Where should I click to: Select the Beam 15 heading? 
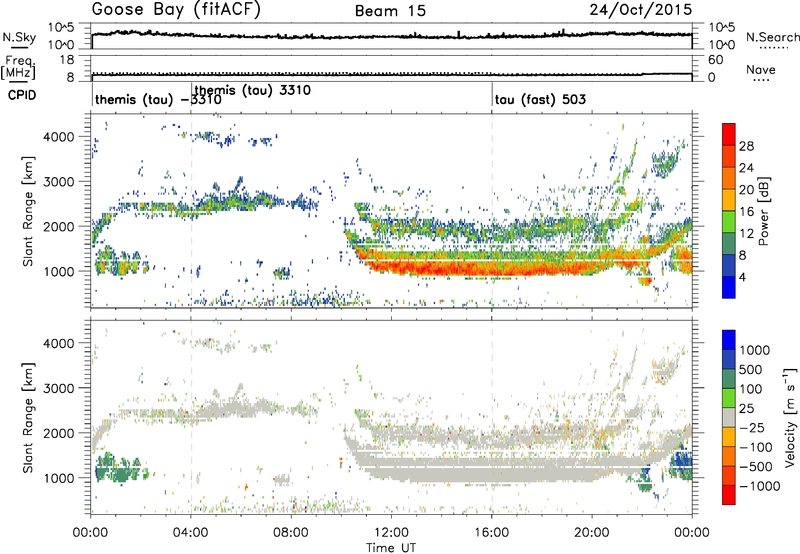390,11
